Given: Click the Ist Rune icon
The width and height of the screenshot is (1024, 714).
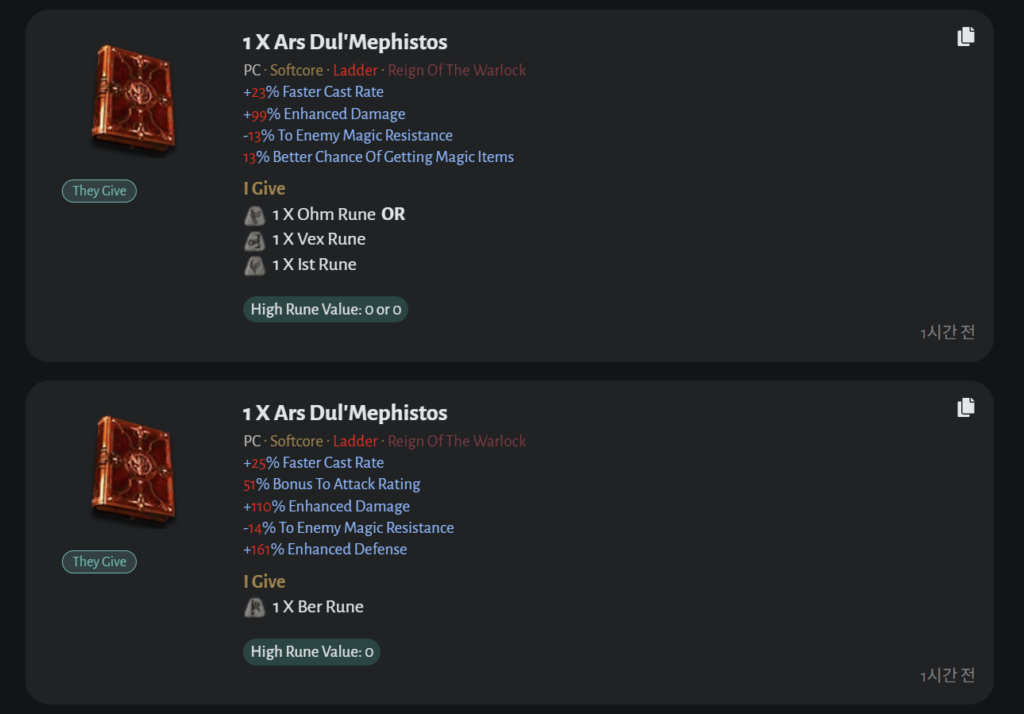Looking at the screenshot, I should 254,265.
